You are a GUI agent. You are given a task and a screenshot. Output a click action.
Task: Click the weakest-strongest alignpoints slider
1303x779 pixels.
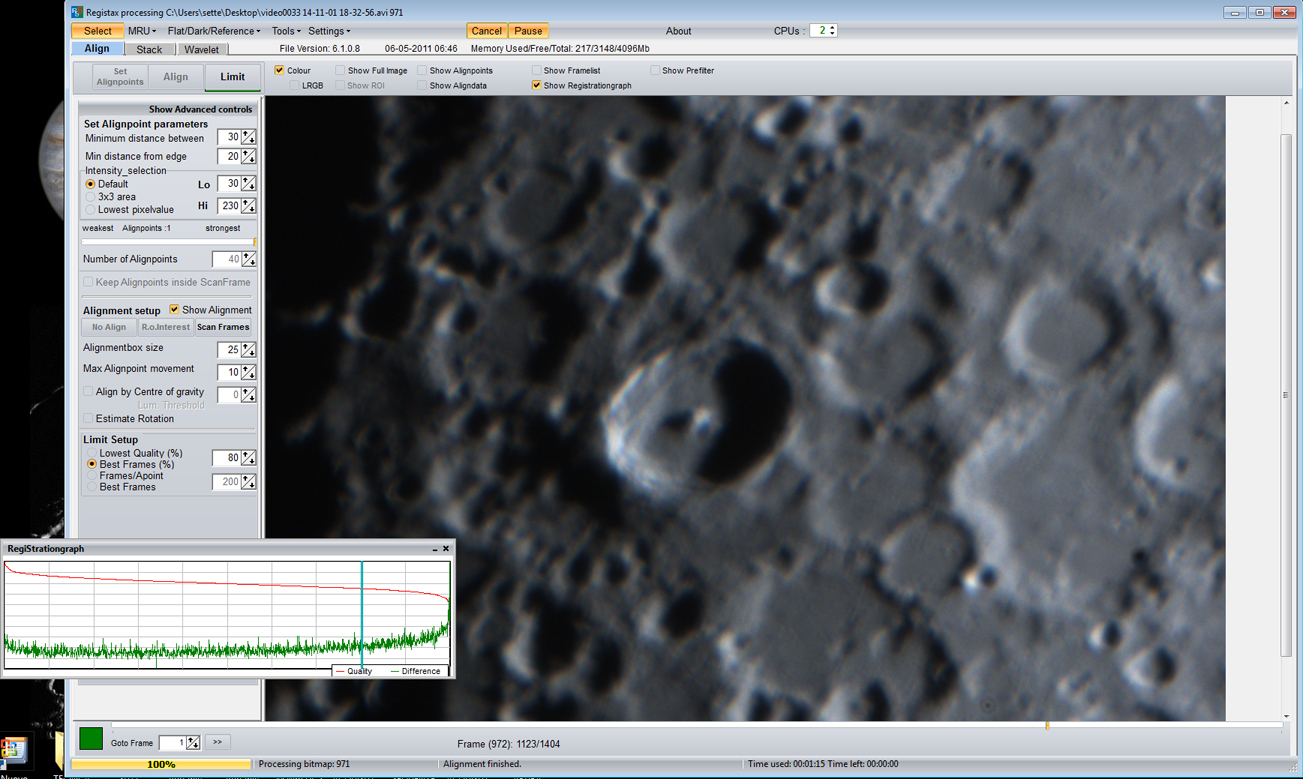click(169, 242)
